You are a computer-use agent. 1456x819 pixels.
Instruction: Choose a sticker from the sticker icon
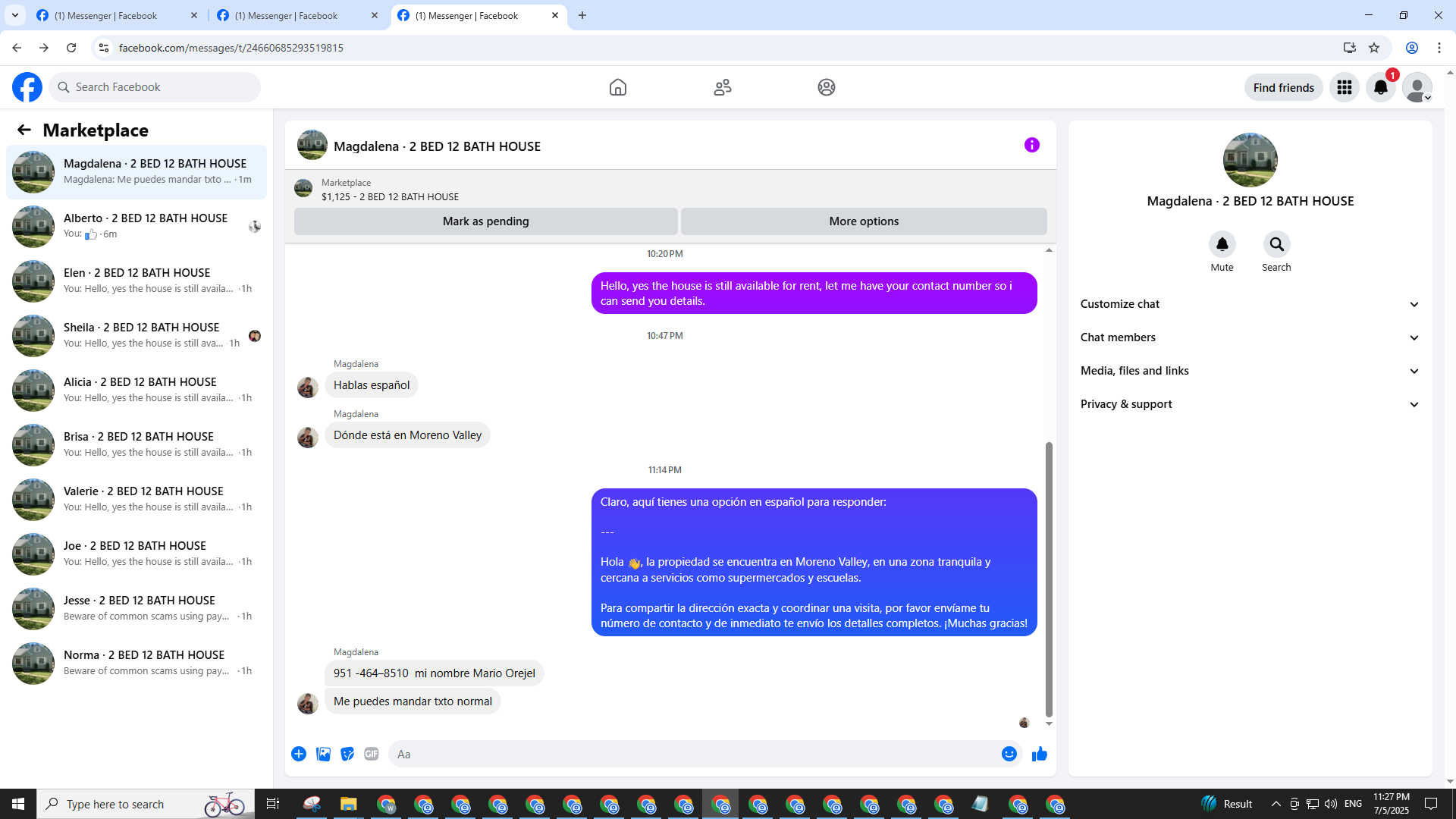tap(347, 754)
